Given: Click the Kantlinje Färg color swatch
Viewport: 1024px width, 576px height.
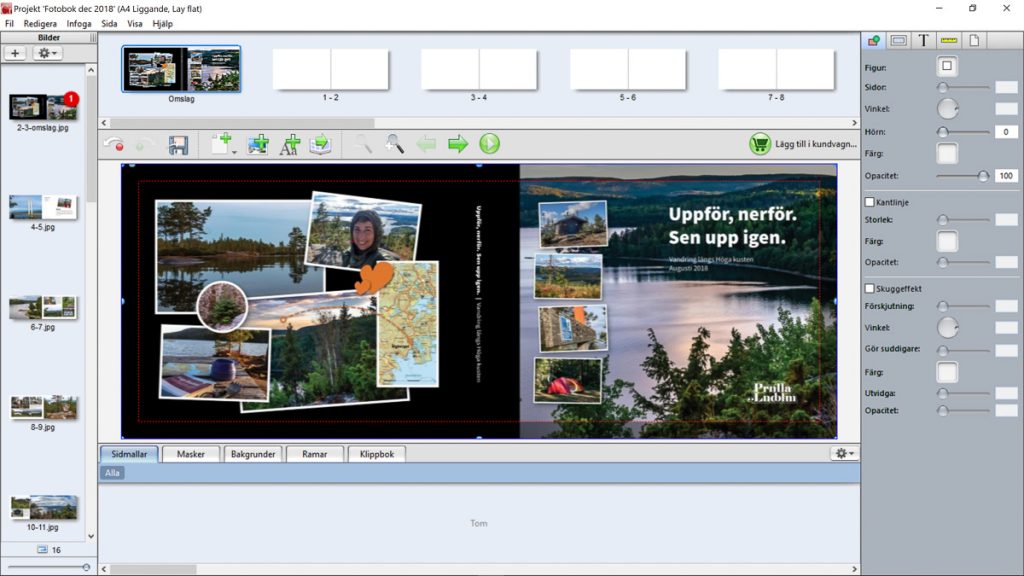Looking at the screenshot, I should 947,241.
